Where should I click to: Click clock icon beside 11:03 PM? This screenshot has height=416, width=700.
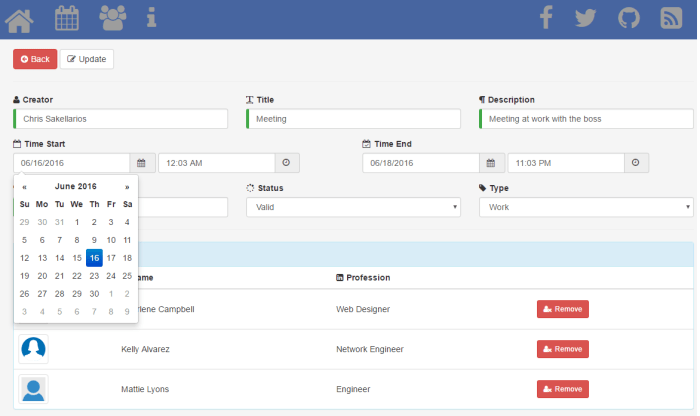click(x=636, y=163)
